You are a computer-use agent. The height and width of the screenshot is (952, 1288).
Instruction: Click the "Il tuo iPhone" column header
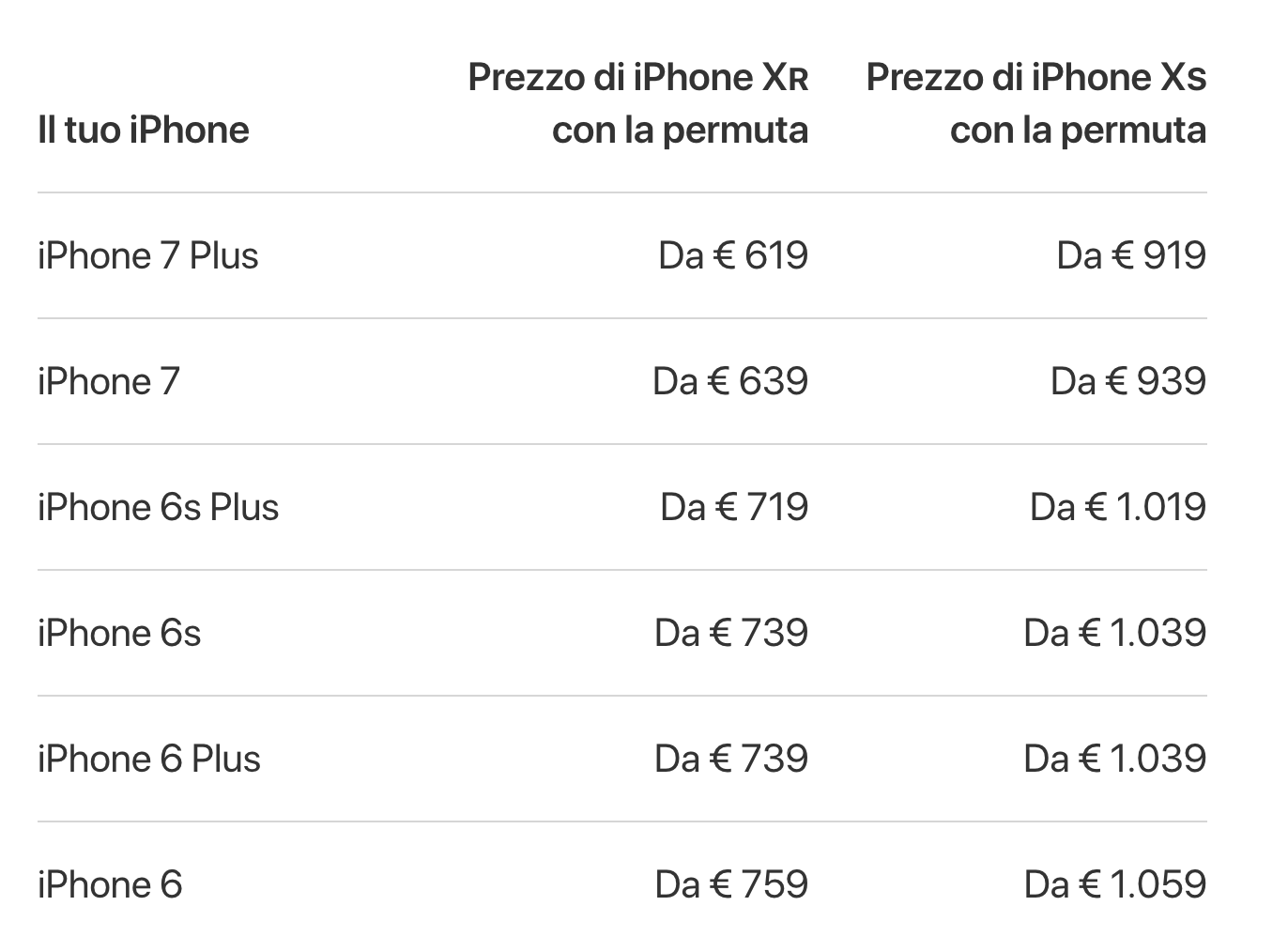coord(144,130)
